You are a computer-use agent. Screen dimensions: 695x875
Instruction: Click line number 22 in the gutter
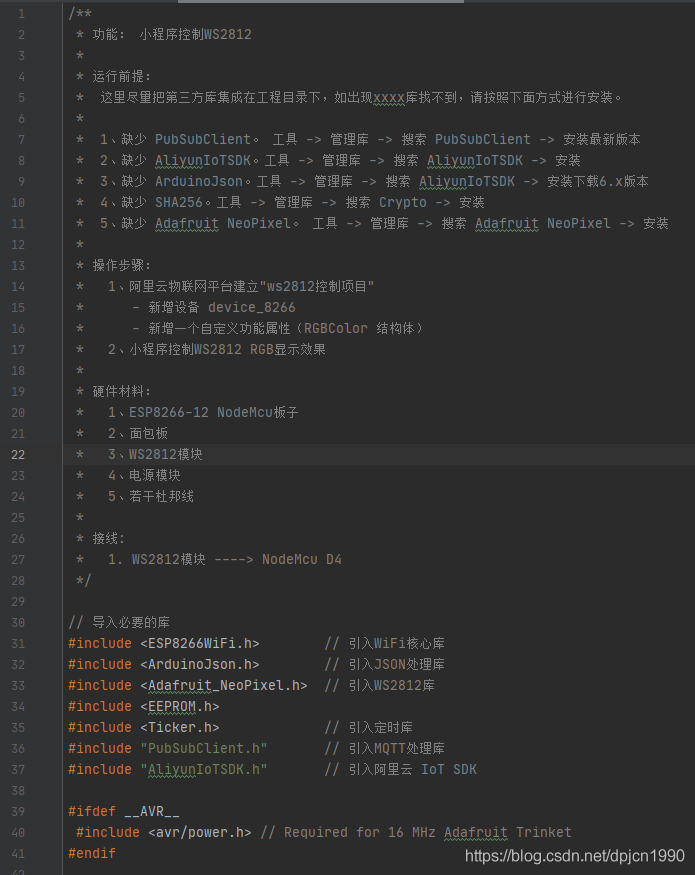[18, 455]
